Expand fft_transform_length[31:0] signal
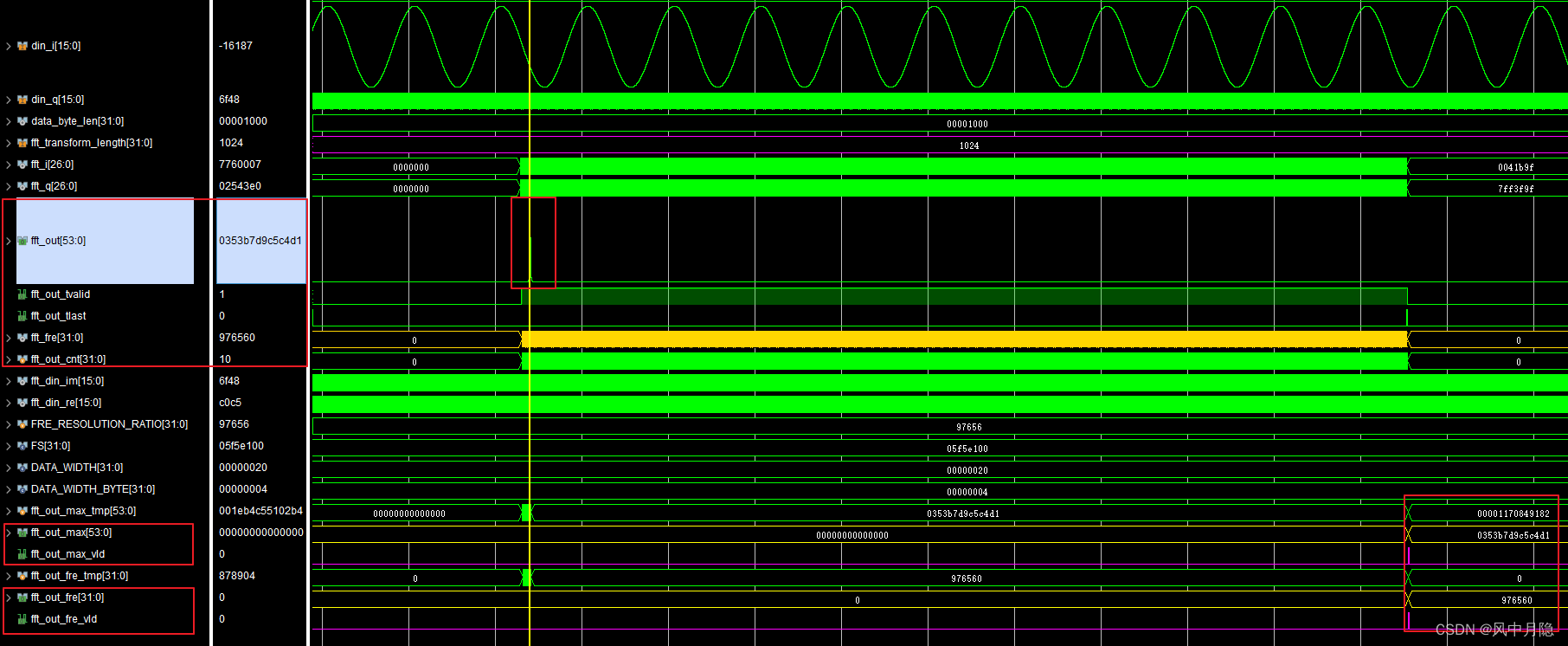 [x=9, y=143]
